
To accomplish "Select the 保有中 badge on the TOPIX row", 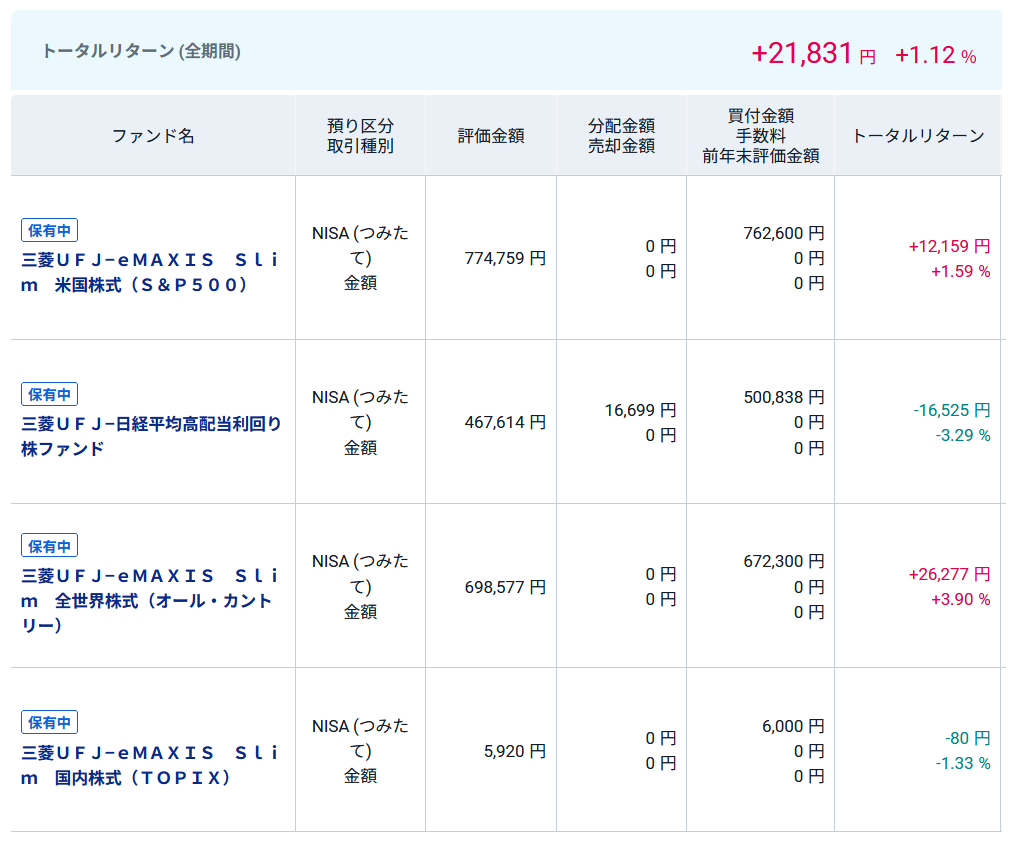I will point(49,722).
